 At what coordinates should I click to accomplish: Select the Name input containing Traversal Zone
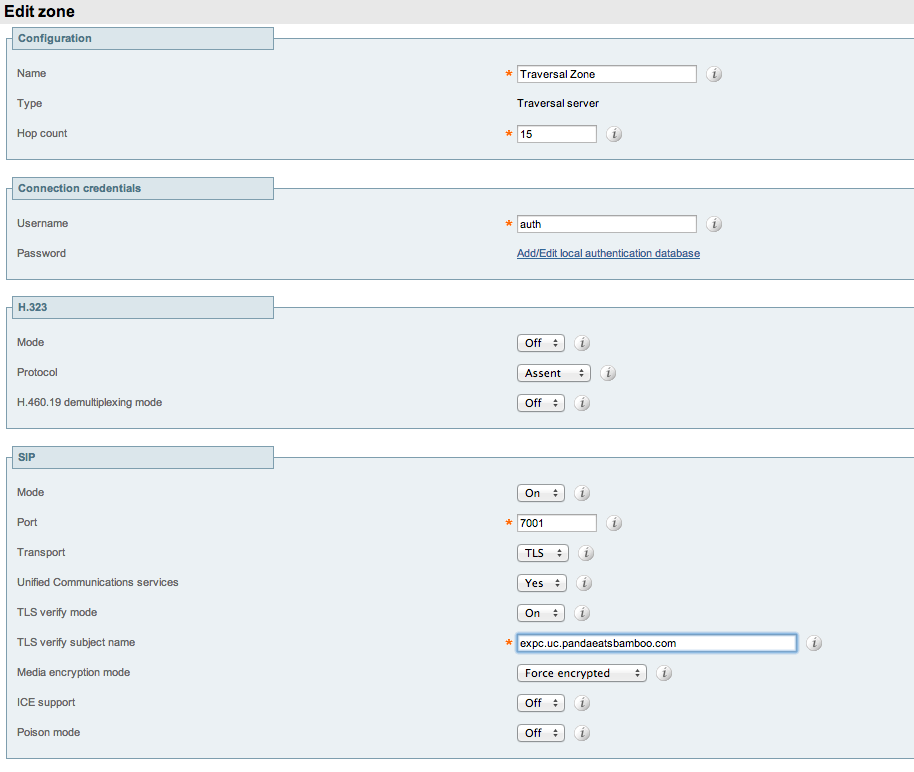[606, 74]
